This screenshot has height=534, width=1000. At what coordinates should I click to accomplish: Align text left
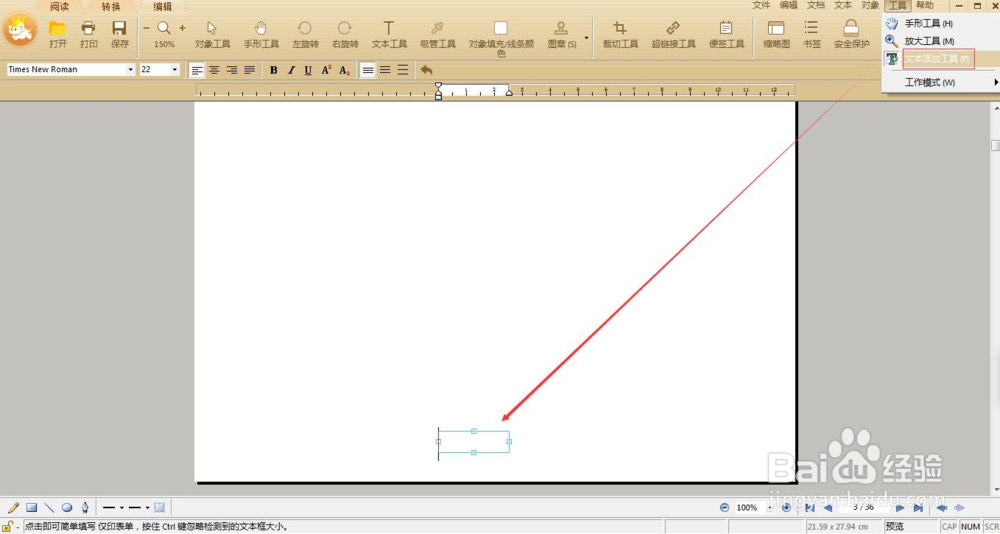point(198,70)
